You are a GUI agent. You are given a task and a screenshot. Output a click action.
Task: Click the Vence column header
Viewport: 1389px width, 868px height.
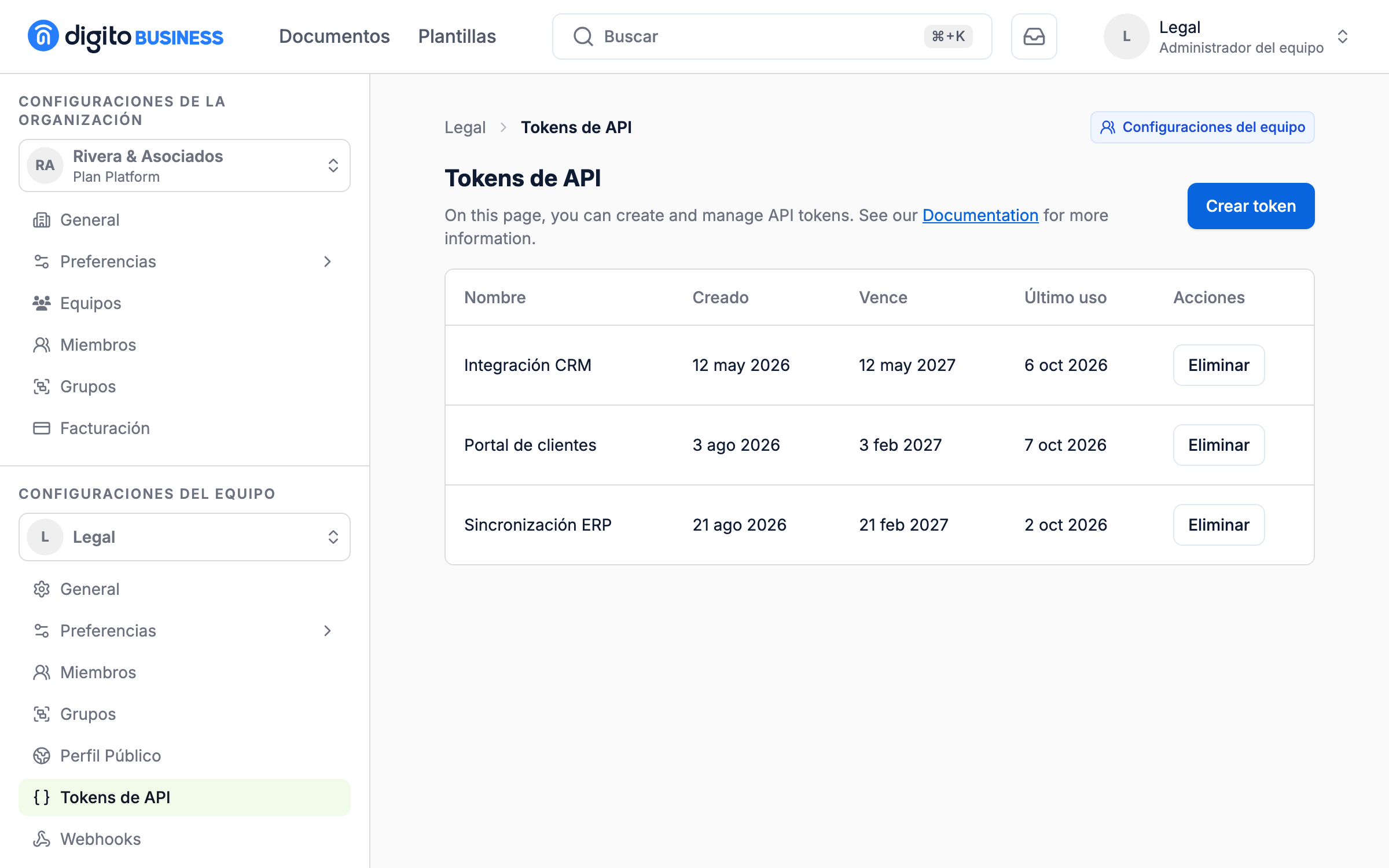pos(883,297)
